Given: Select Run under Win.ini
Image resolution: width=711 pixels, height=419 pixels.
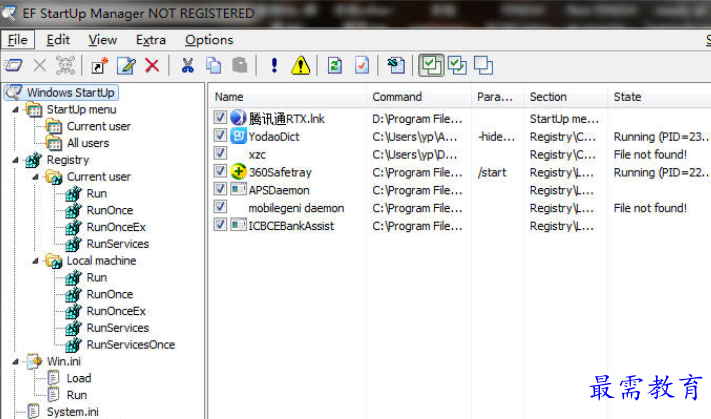Looking at the screenshot, I should point(77,395).
